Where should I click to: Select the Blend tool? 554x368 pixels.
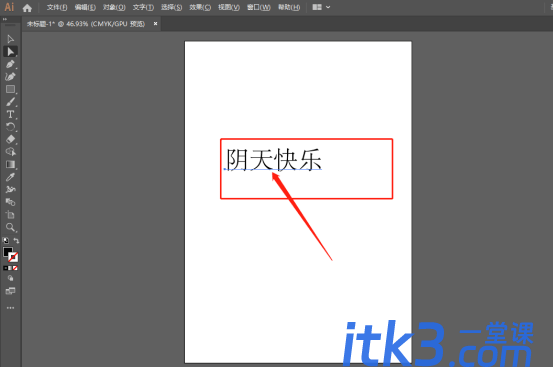click(10, 202)
